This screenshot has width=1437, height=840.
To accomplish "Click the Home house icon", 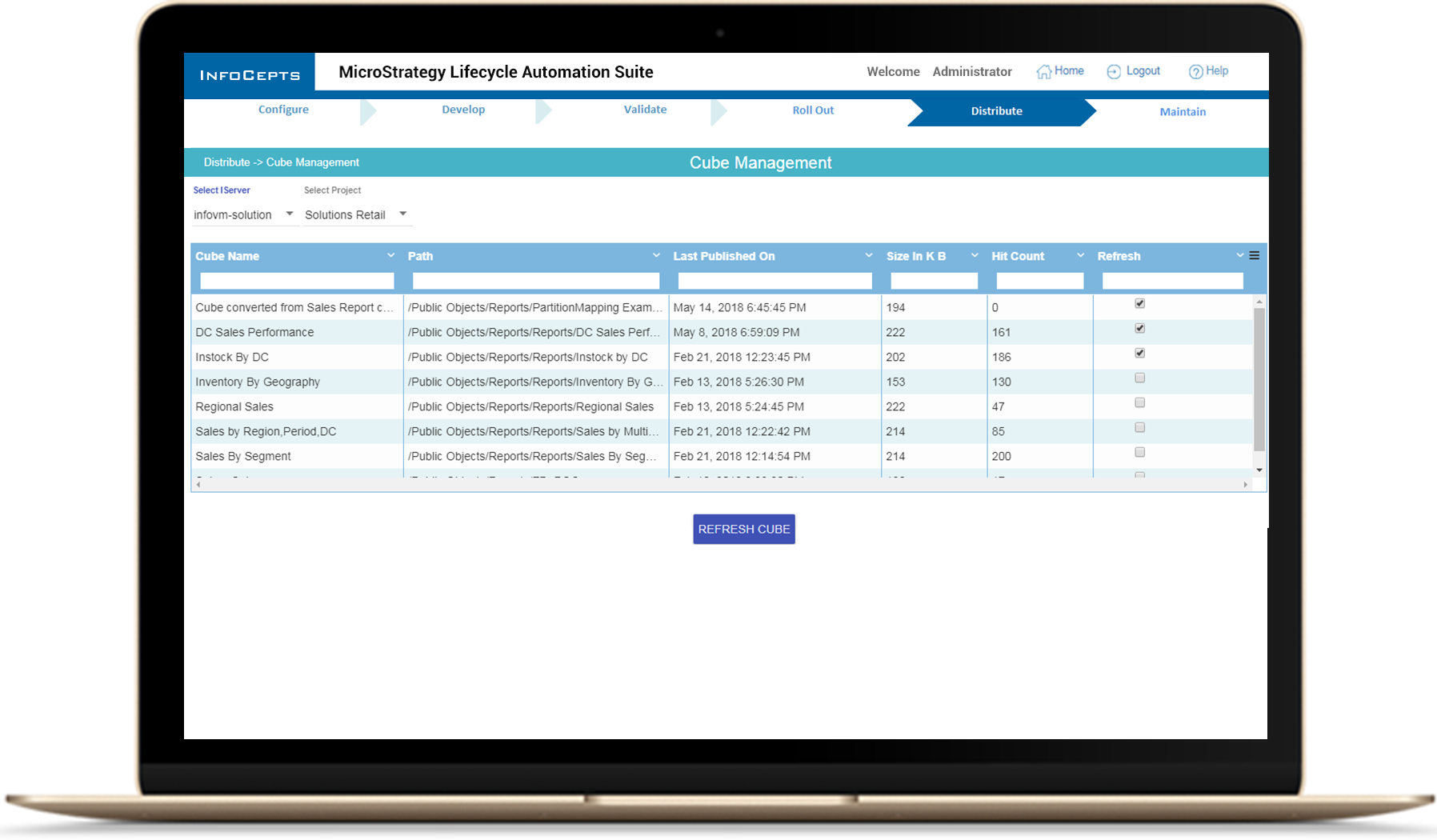I will click(x=1043, y=72).
